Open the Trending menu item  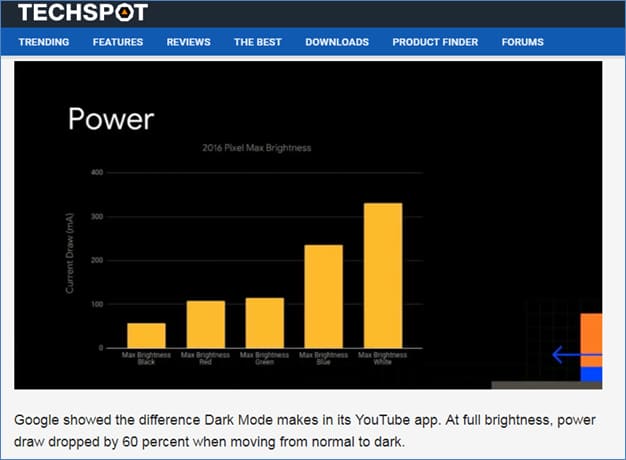pyautogui.click(x=44, y=42)
